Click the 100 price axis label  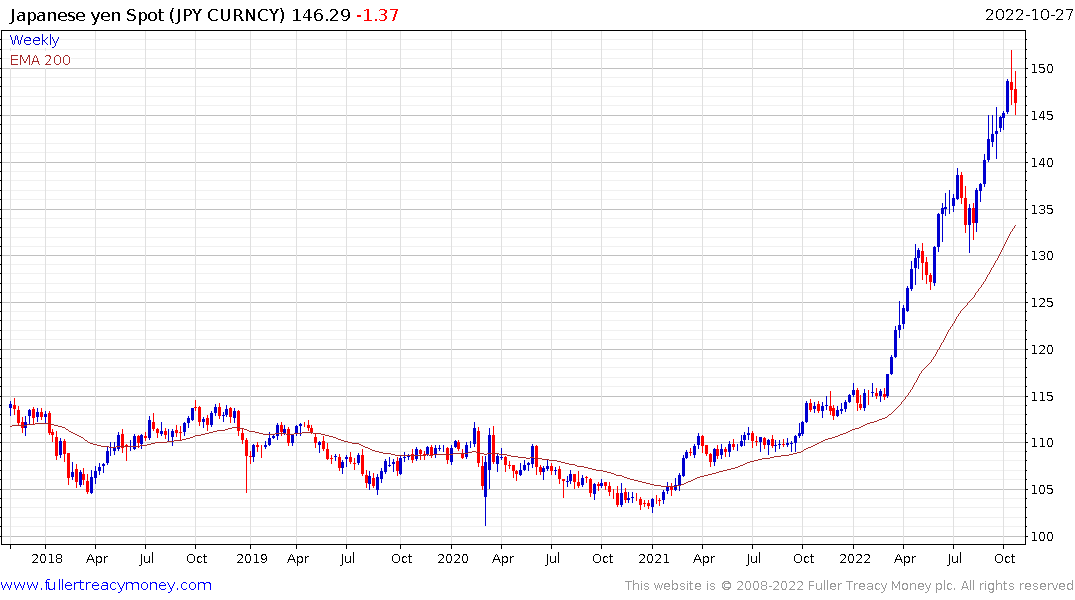point(1043,537)
